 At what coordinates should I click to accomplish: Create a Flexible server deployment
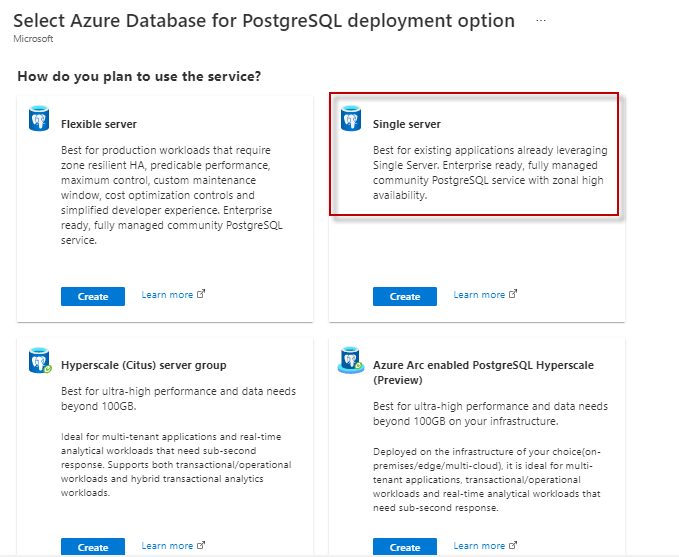(x=93, y=296)
